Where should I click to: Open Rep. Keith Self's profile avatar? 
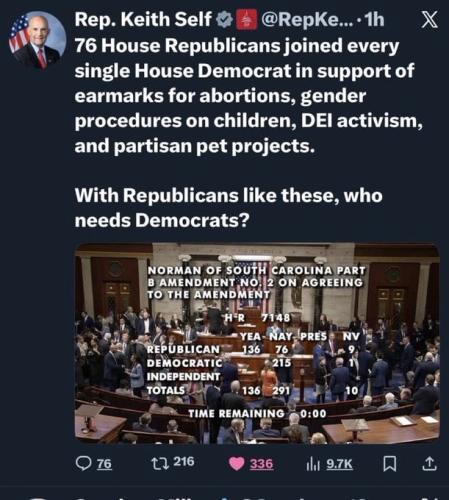point(37,40)
